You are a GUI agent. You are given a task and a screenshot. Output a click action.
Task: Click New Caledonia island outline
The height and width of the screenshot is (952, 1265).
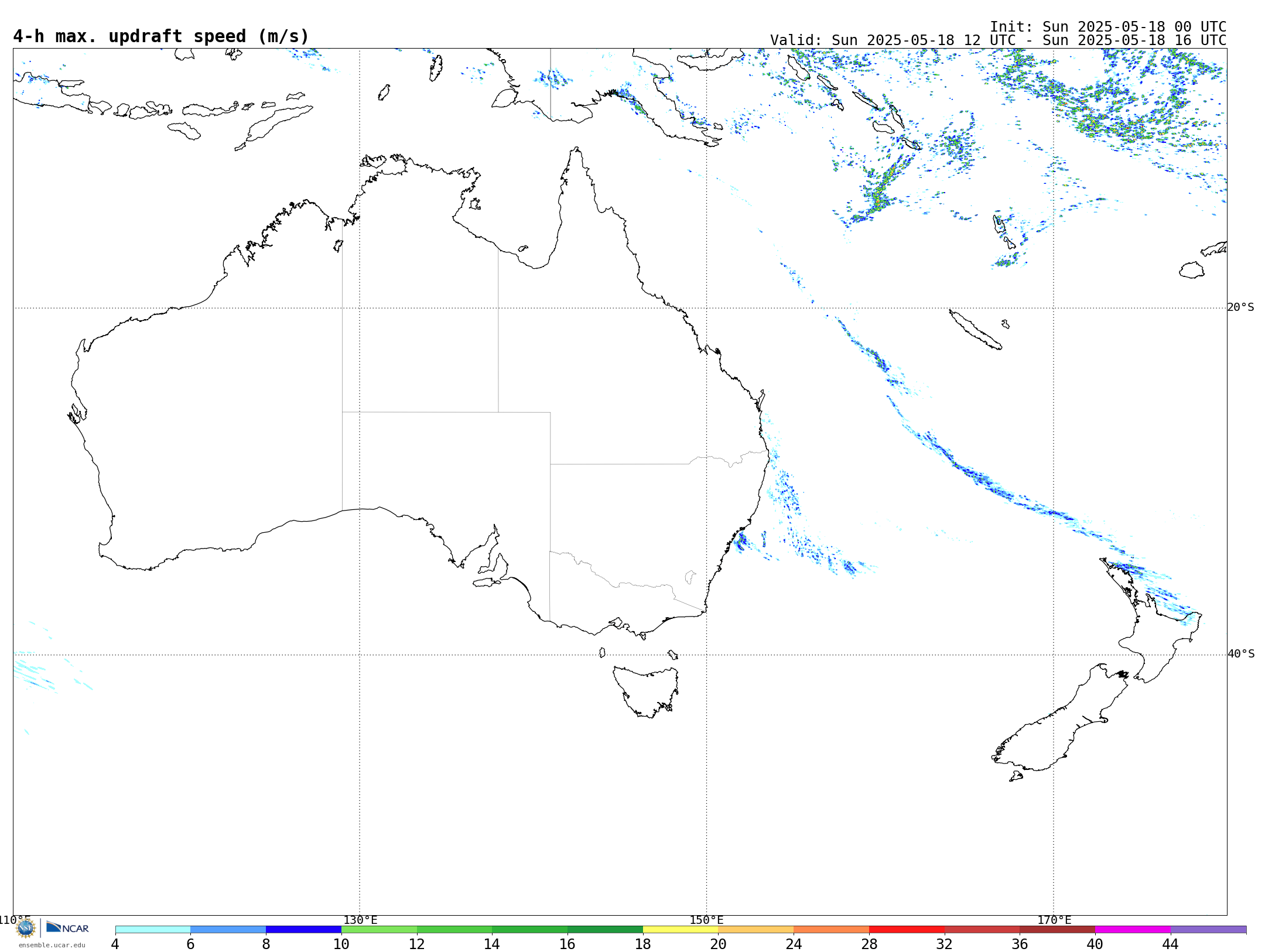pos(975,330)
